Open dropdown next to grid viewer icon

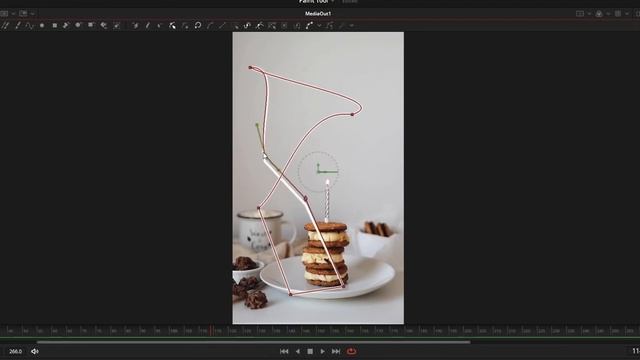pyautogui.click(x=627, y=13)
